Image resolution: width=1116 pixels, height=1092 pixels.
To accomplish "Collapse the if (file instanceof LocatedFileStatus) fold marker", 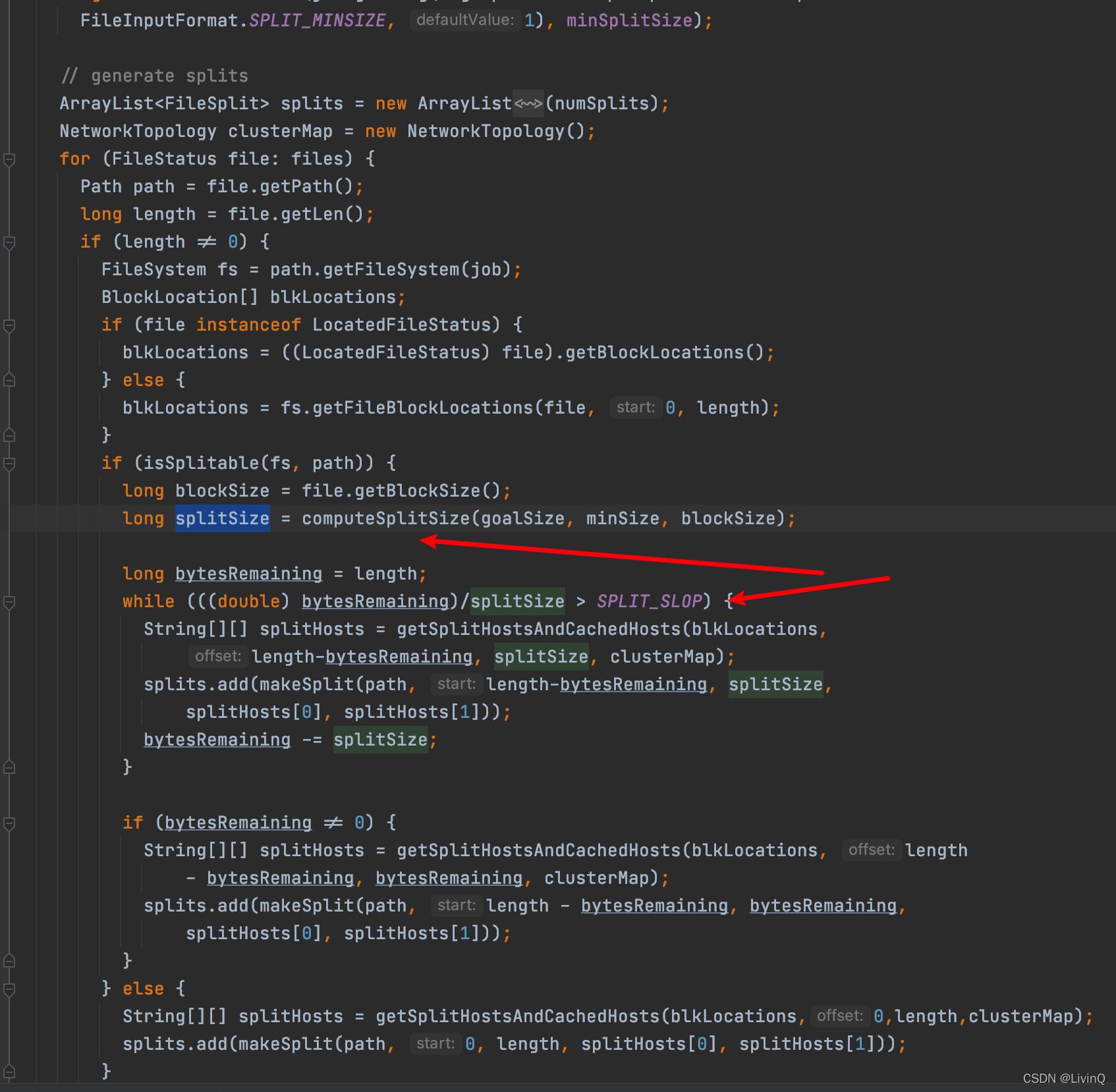I will point(9,325).
